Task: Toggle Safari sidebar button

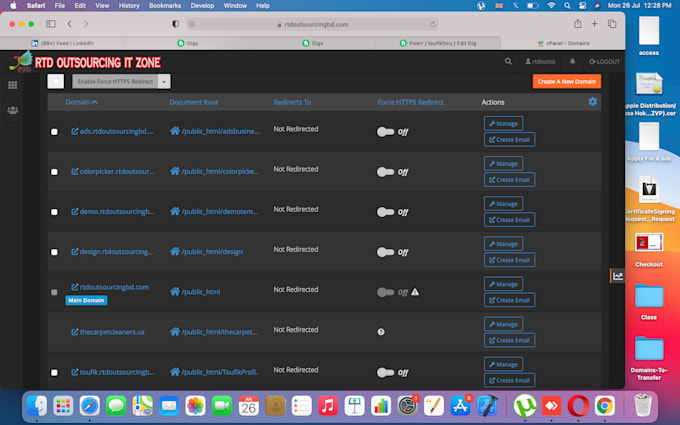Action: pyautogui.click(x=51, y=24)
